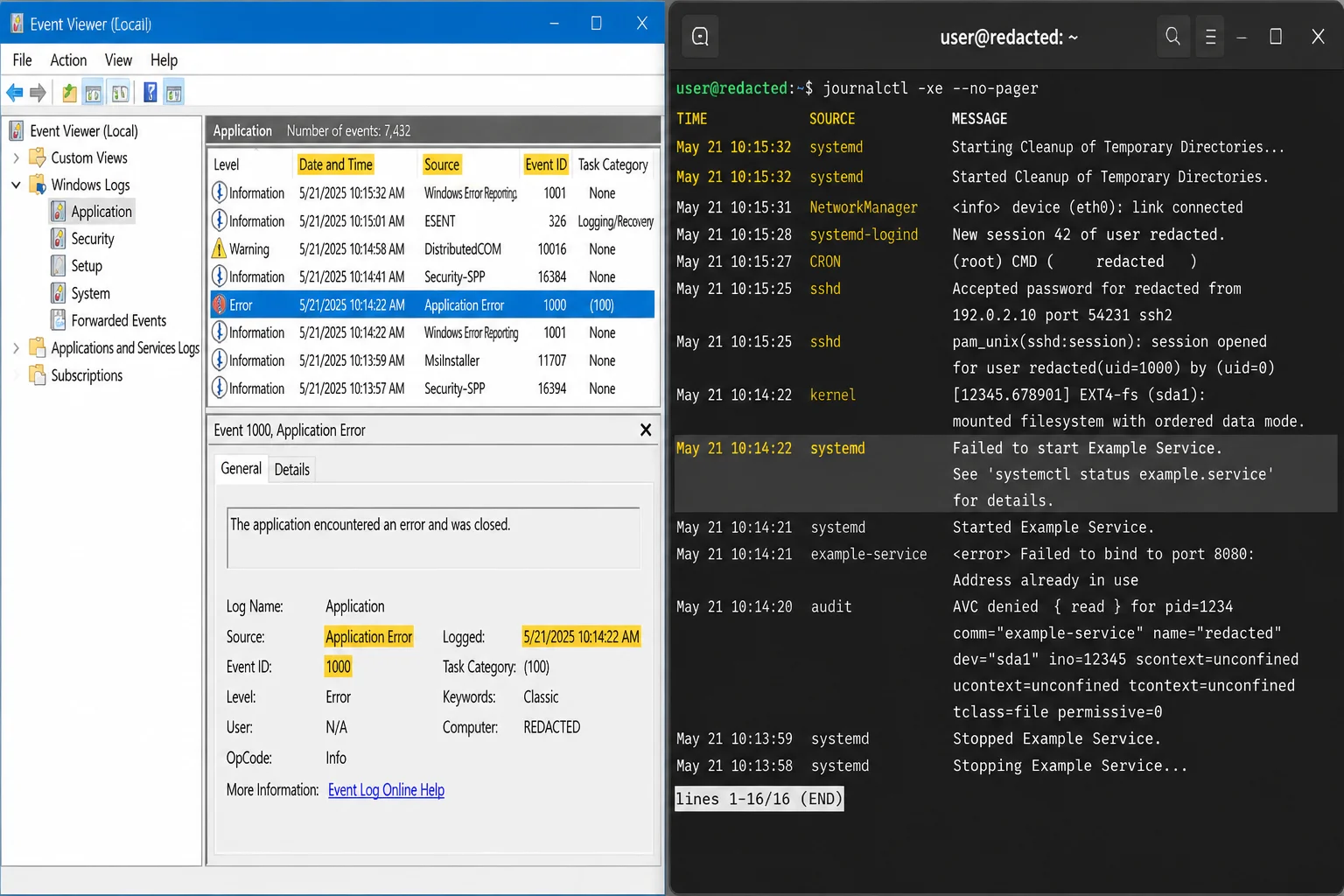
Task: Select Setup under Windows Logs
Action: pyautogui.click(x=87, y=265)
